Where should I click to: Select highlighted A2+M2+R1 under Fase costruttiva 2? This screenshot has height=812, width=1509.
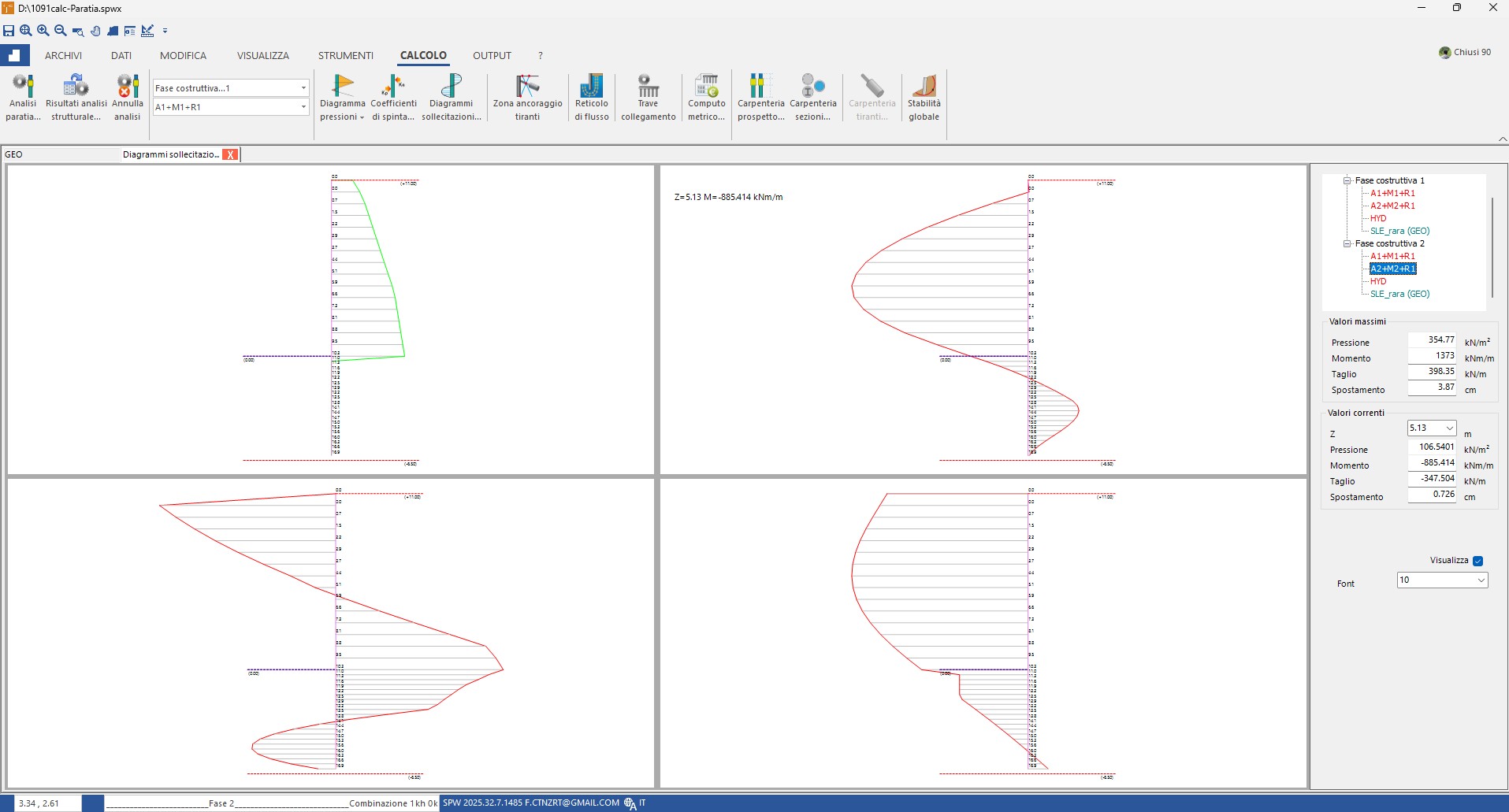coord(1393,269)
